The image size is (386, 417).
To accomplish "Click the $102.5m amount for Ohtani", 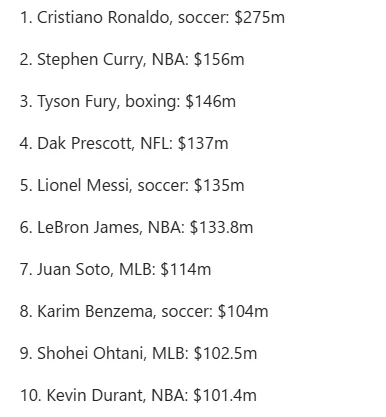I will click(x=225, y=353).
